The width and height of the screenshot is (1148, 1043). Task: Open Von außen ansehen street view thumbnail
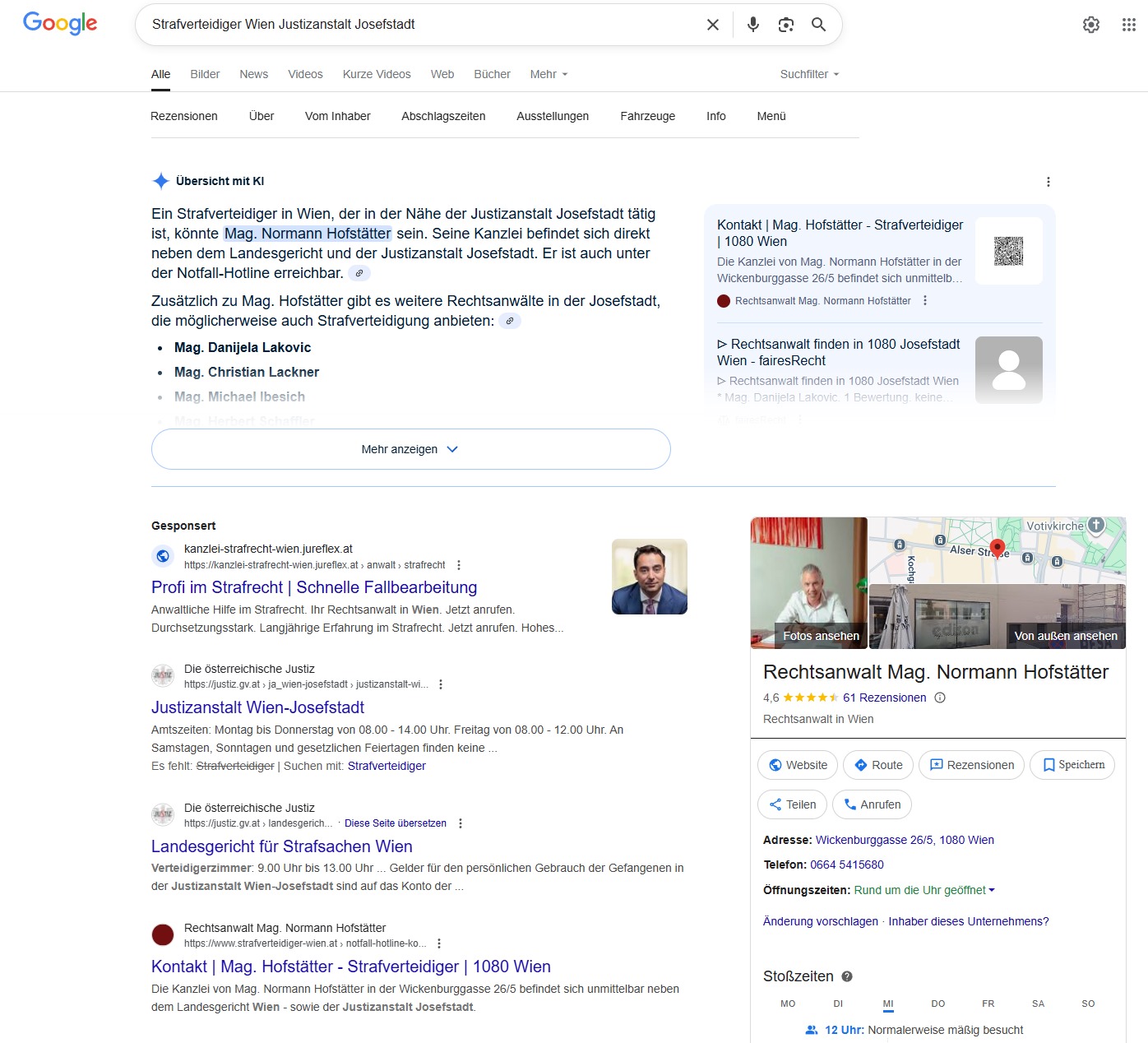(x=998, y=616)
